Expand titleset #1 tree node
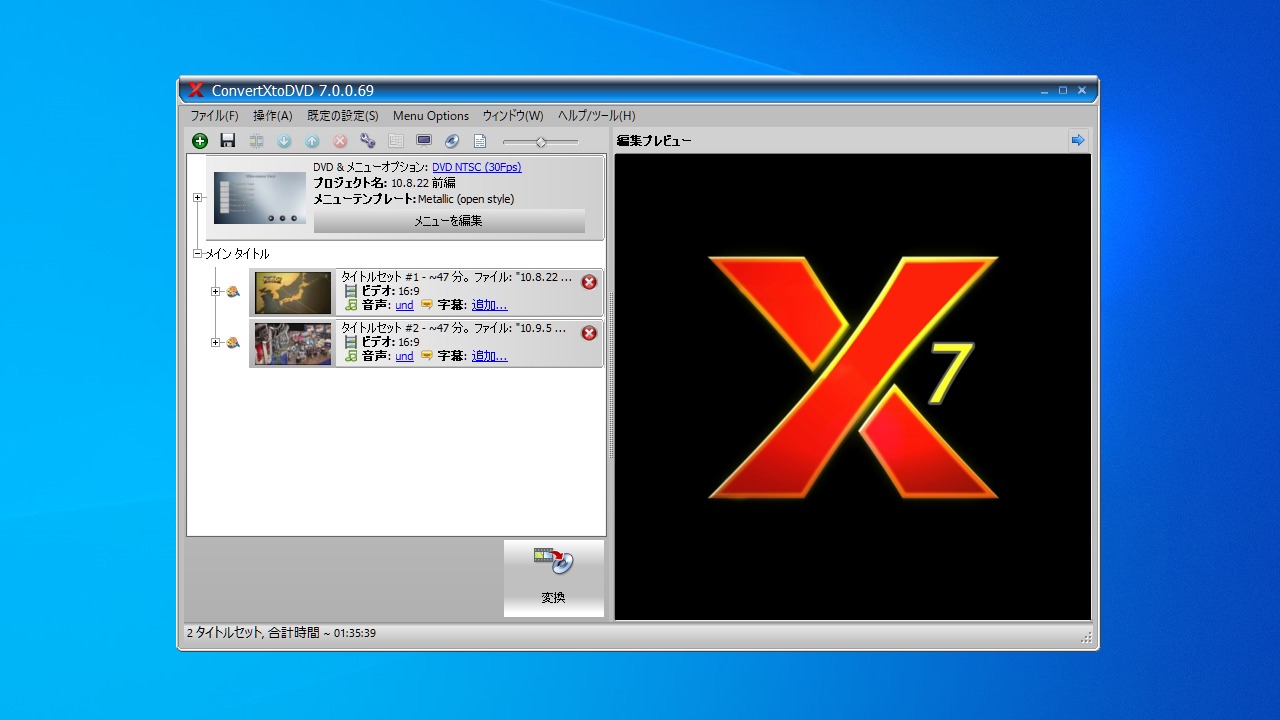The width and height of the screenshot is (1280, 720). tap(215, 292)
